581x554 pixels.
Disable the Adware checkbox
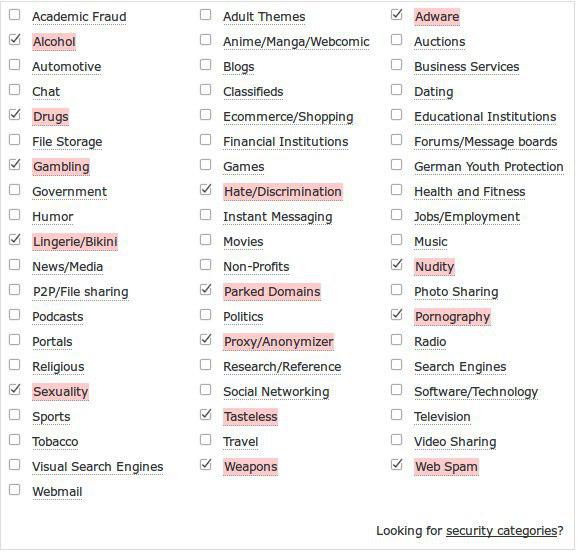[x=396, y=15]
